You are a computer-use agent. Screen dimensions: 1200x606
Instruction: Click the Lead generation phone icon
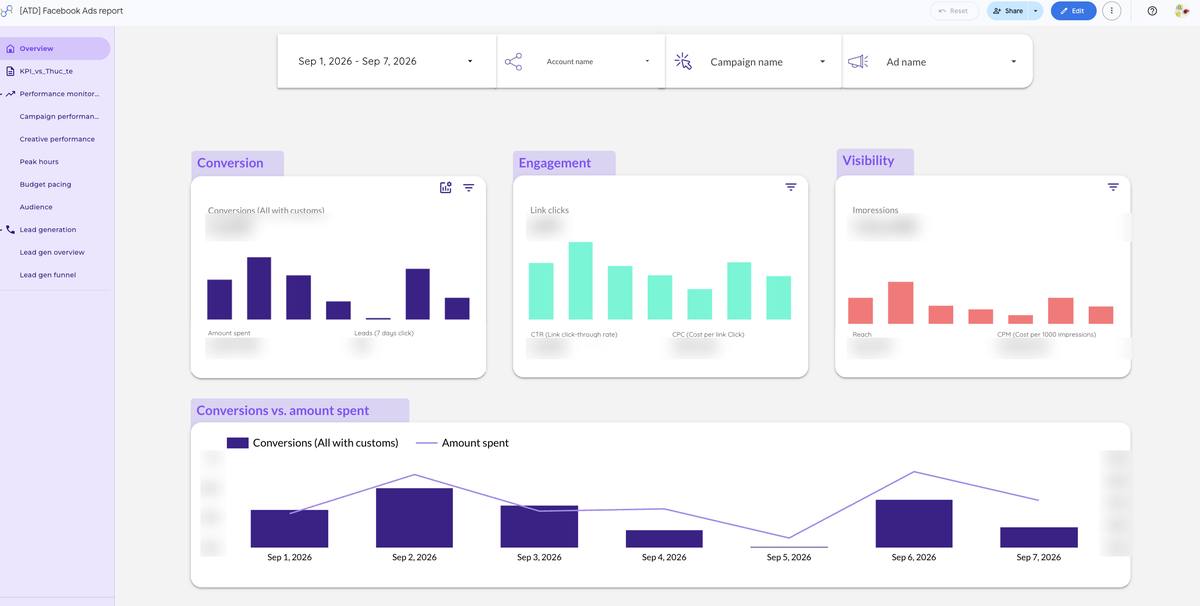tap(10, 230)
